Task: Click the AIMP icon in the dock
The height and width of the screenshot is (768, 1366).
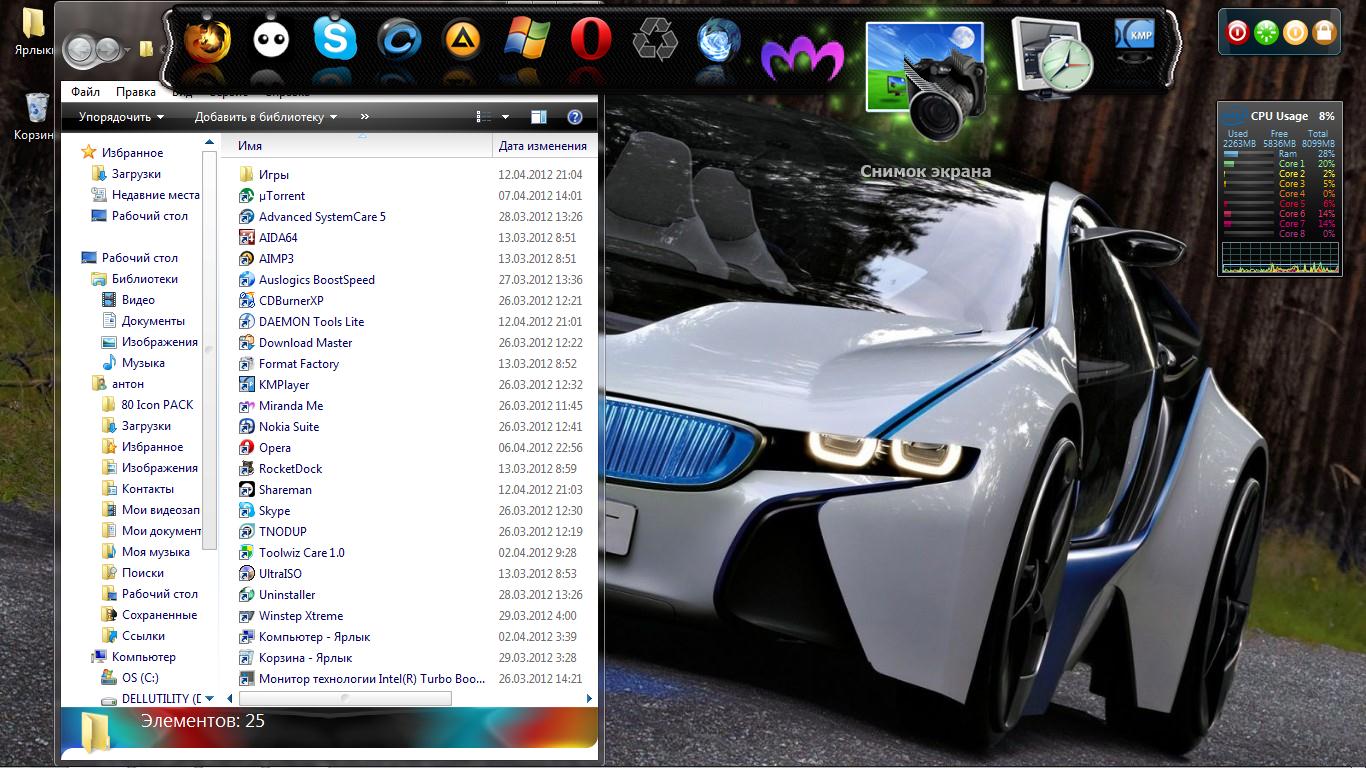Action: (x=462, y=41)
